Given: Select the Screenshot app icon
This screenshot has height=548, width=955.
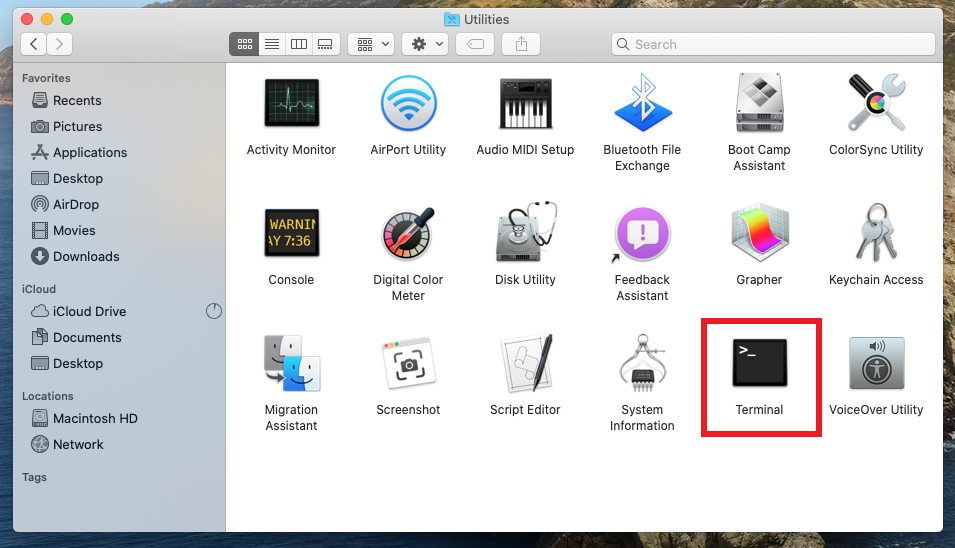Looking at the screenshot, I should pos(409,363).
